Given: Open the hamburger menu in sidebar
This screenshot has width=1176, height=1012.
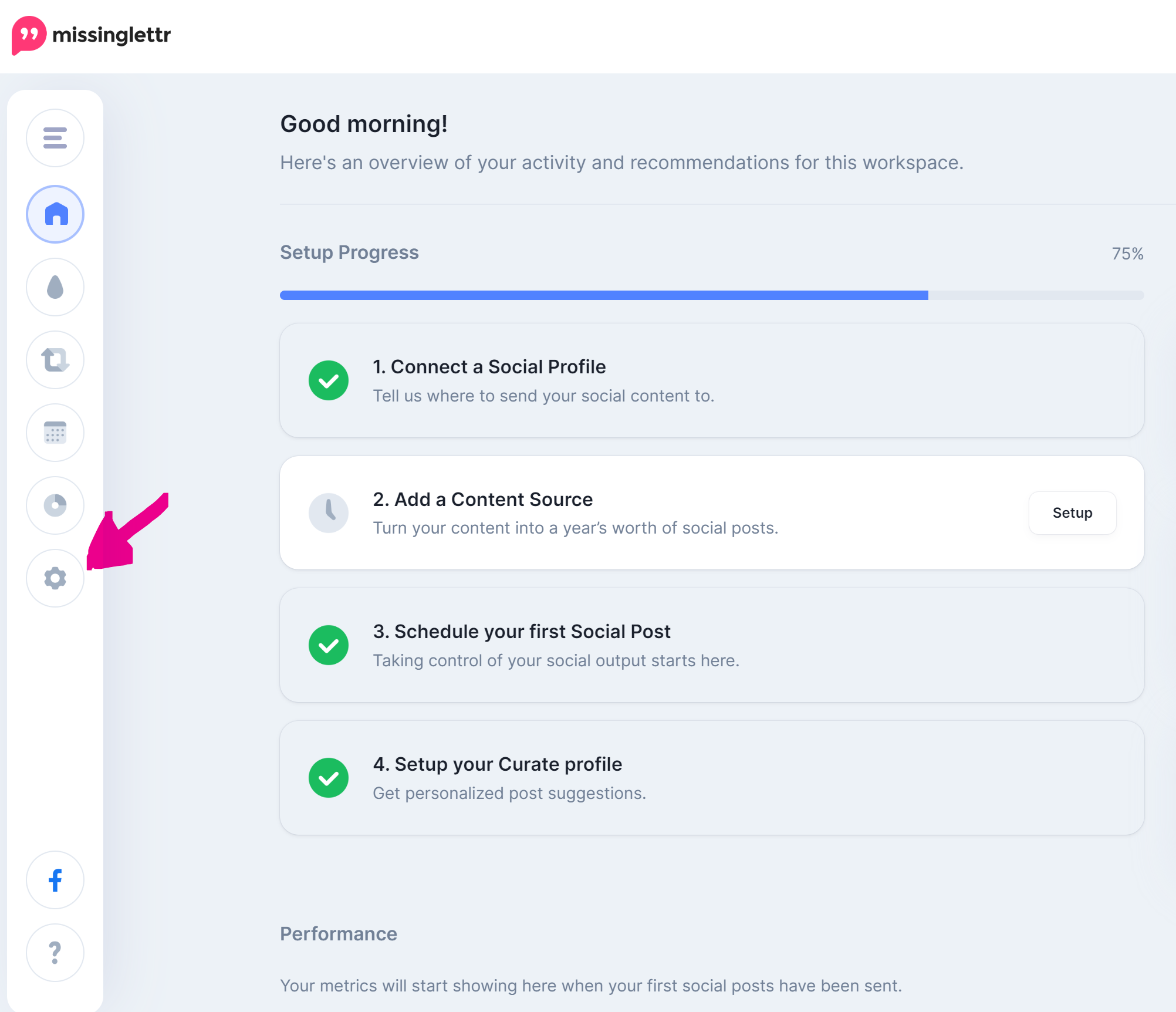Looking at the screenshot, I should (55, 138).
